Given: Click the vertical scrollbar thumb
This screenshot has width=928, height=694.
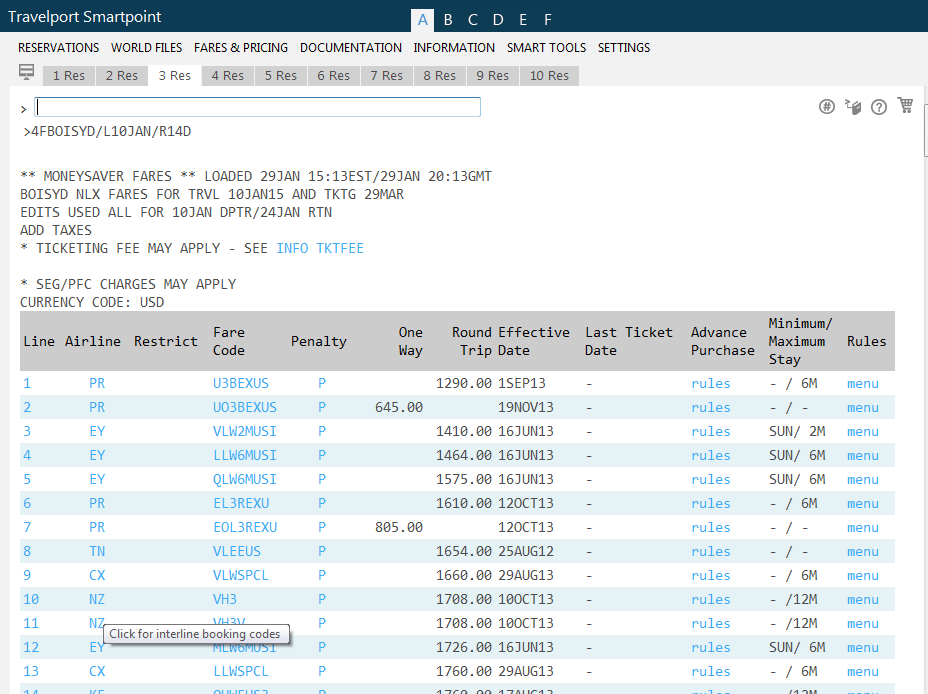Looking at the screenshot, I should point(925,132).
